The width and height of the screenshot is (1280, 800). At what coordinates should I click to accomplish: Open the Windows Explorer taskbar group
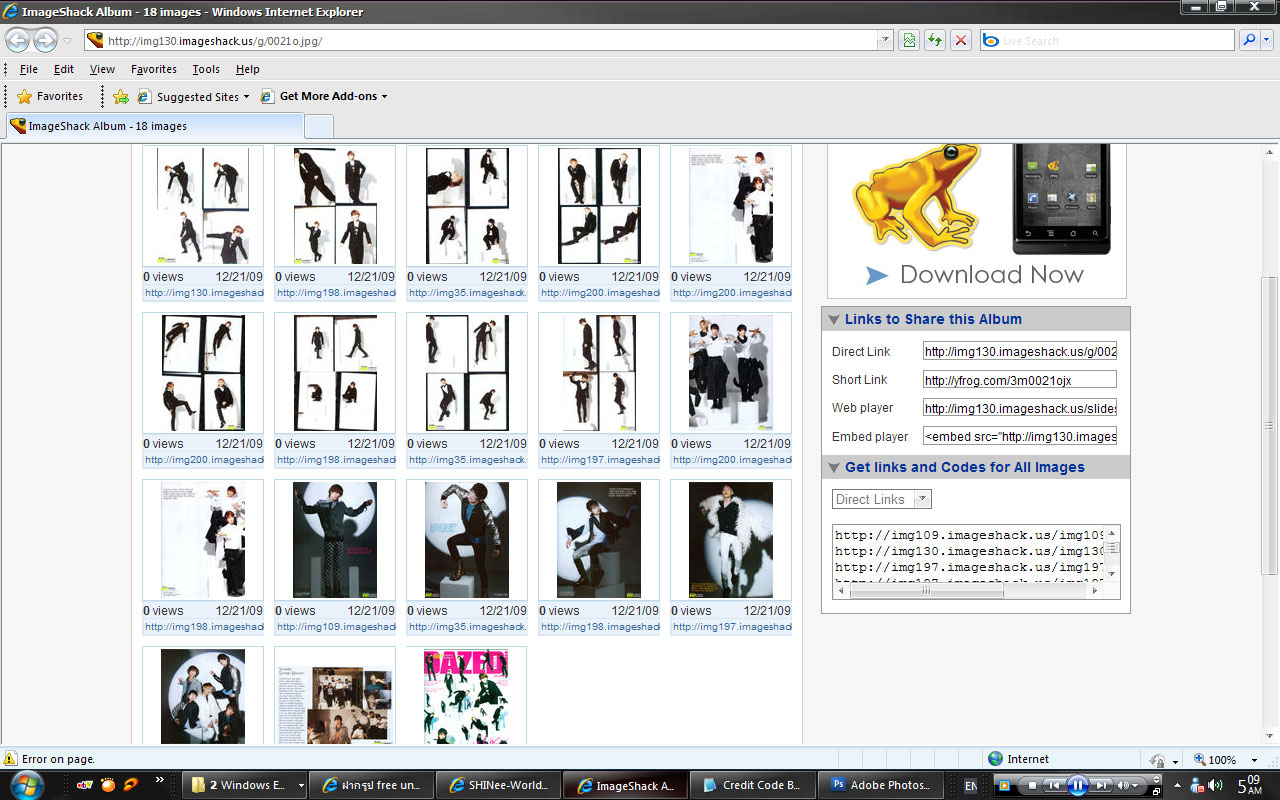point(246,785)
